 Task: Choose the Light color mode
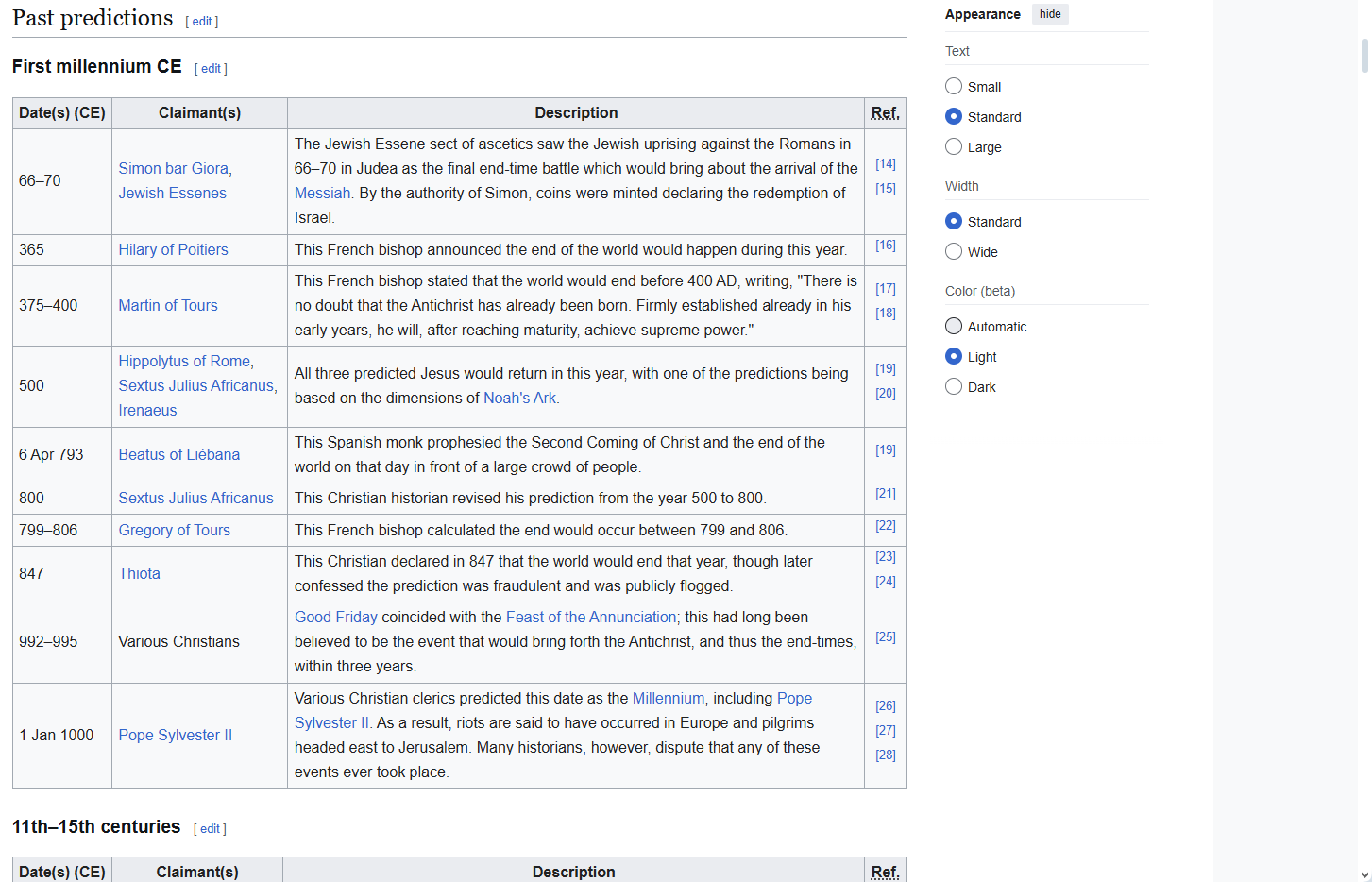pos(954,357)
